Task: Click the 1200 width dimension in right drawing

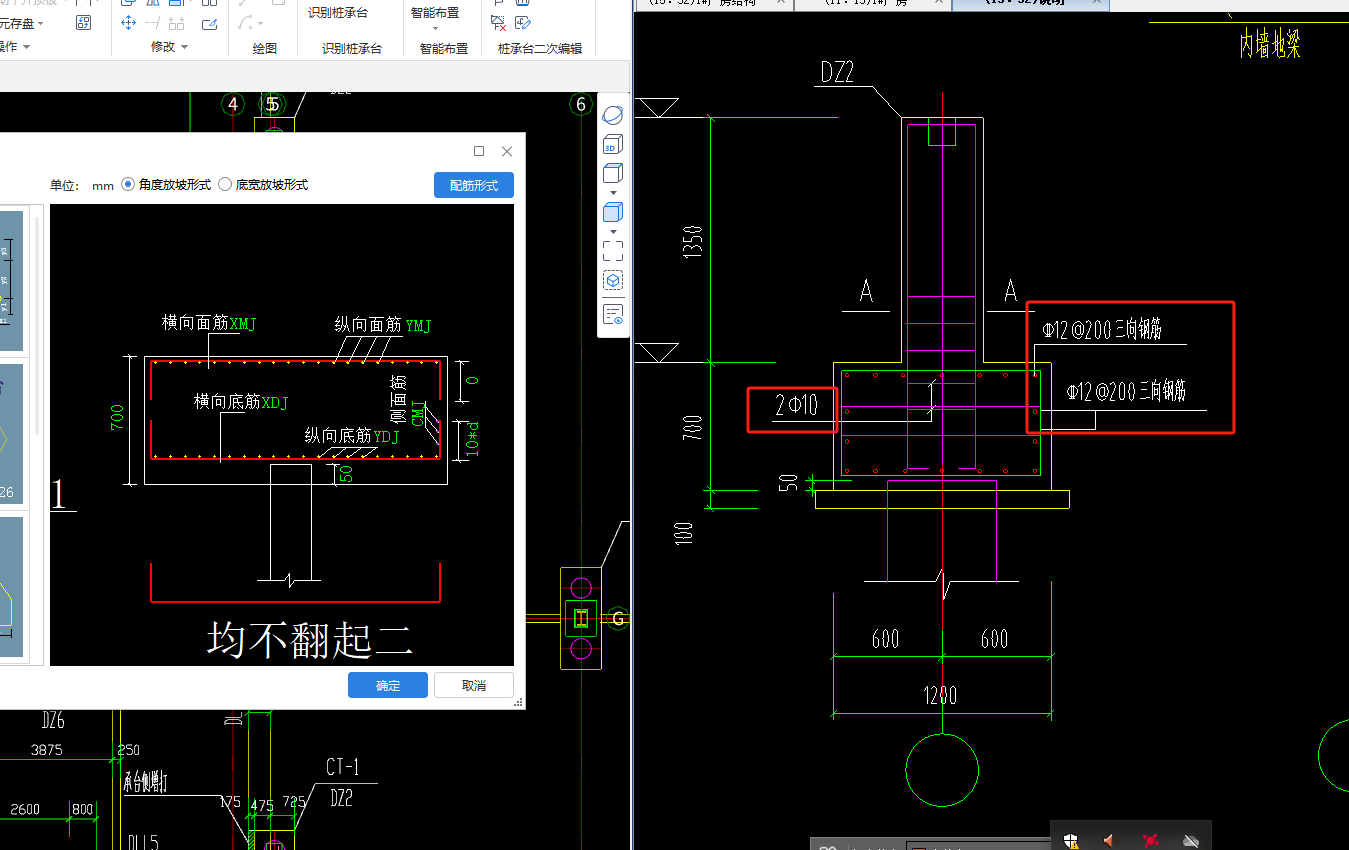Action: [x=941, y=695]
